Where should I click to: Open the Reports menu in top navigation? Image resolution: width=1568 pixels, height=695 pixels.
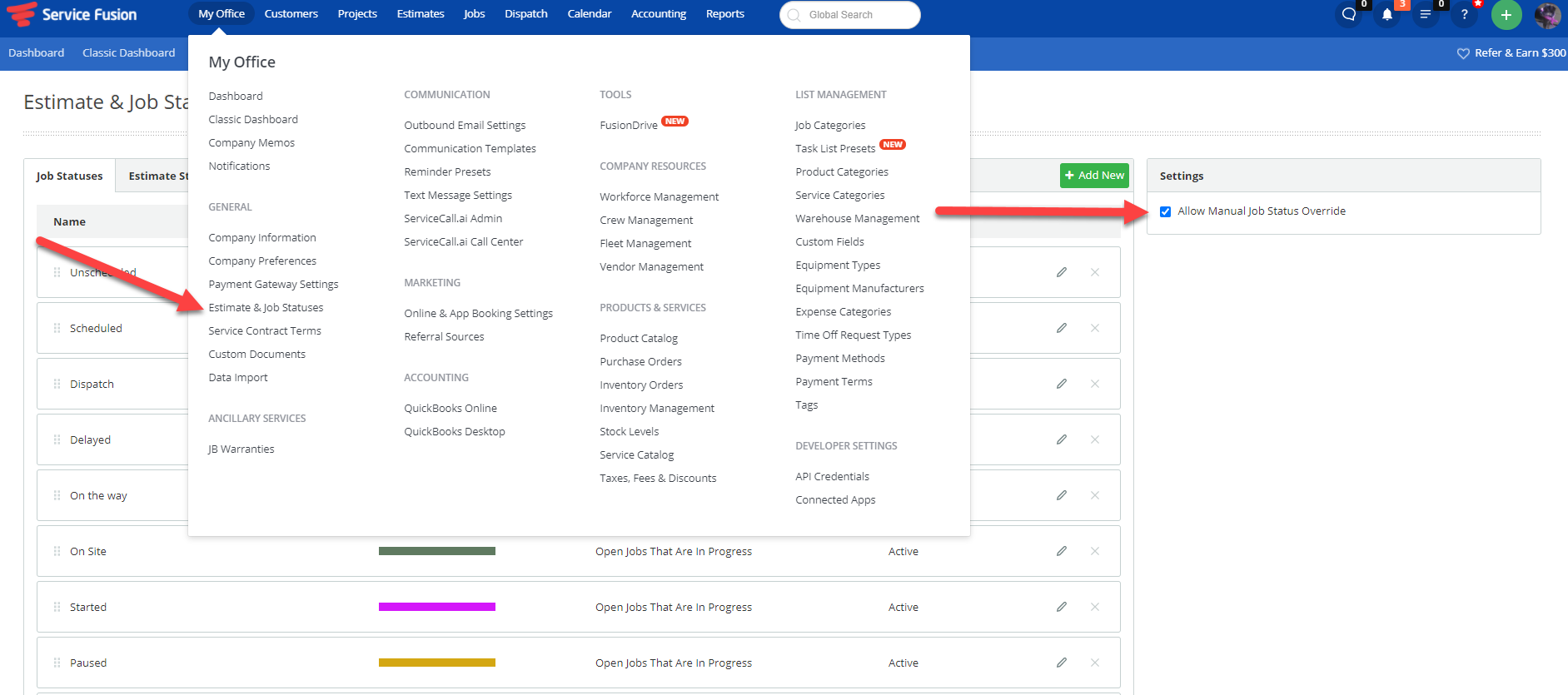point(725,14)
